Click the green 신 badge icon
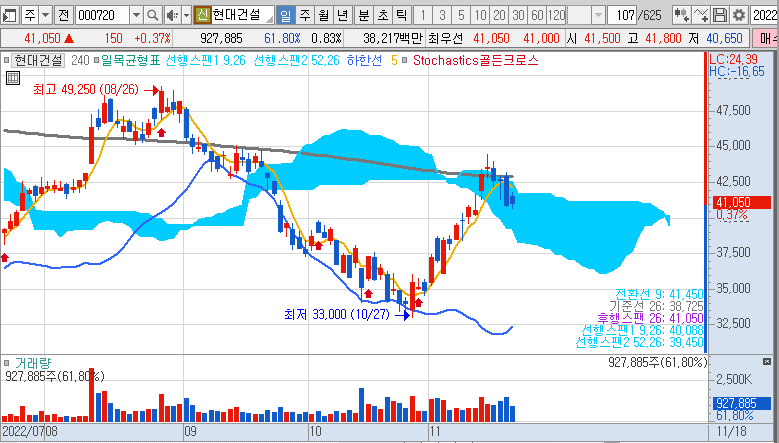779x443 pixels. click(x=202, y=15)
